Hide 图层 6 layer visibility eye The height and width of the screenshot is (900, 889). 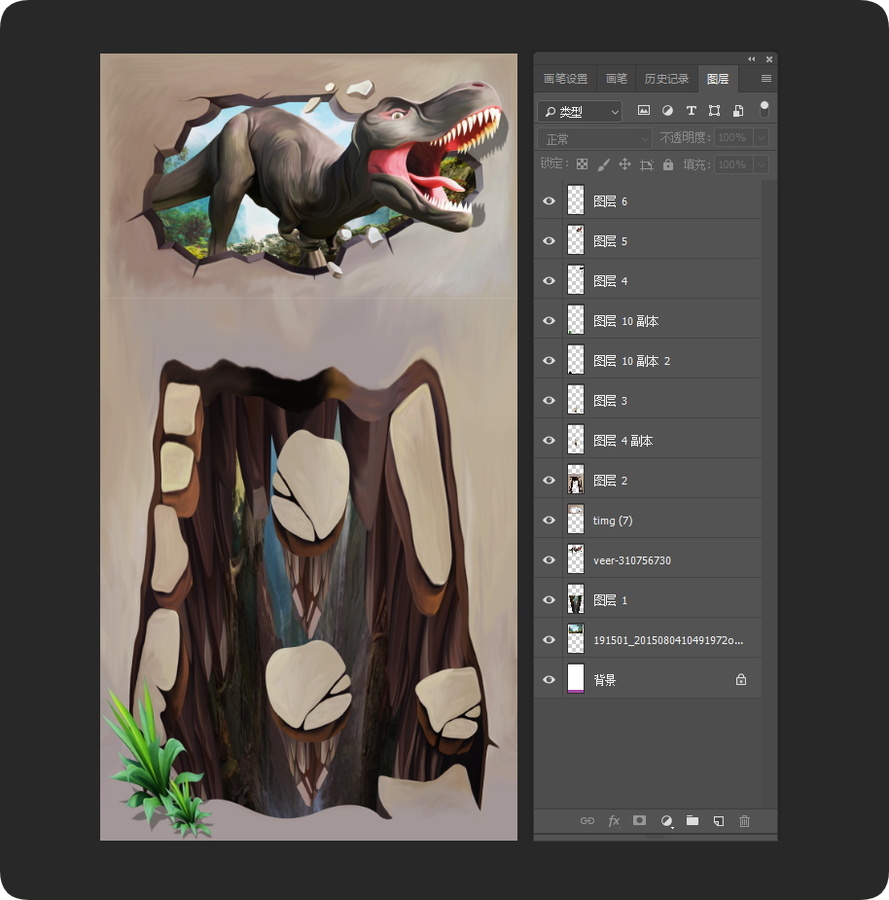pyautogui.click(x=549, y=201)
